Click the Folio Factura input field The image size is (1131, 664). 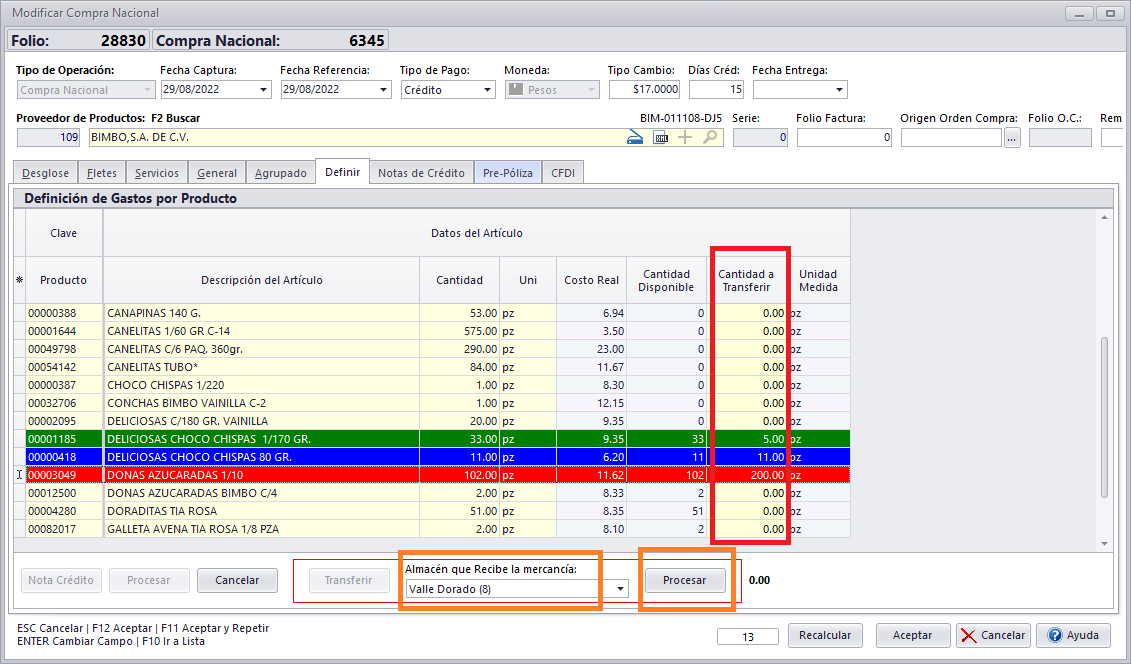coord(843,138)
